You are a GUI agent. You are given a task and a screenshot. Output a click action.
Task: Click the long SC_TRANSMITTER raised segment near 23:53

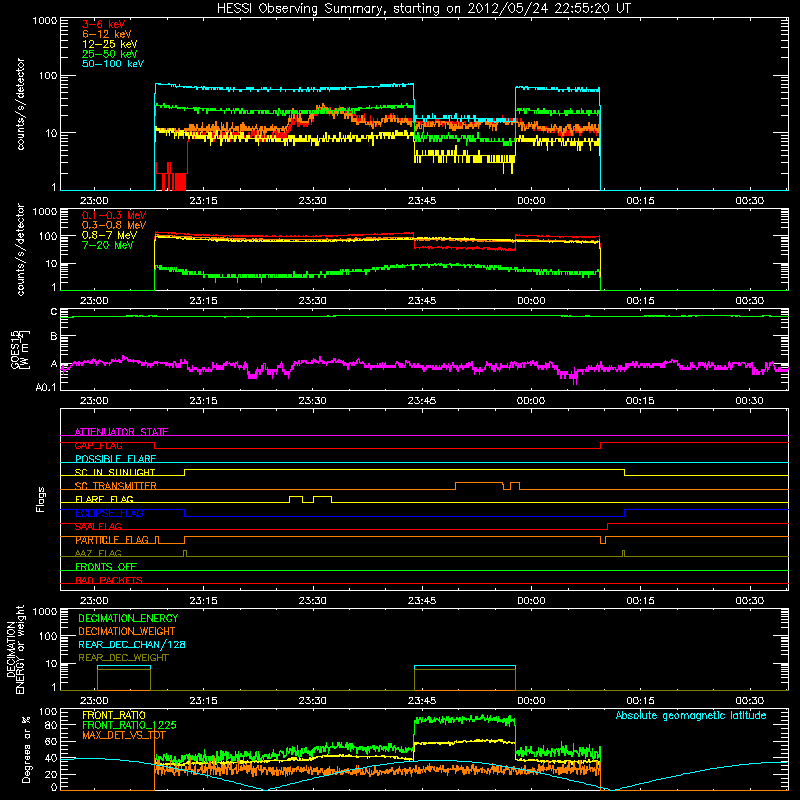pos(479,485)
